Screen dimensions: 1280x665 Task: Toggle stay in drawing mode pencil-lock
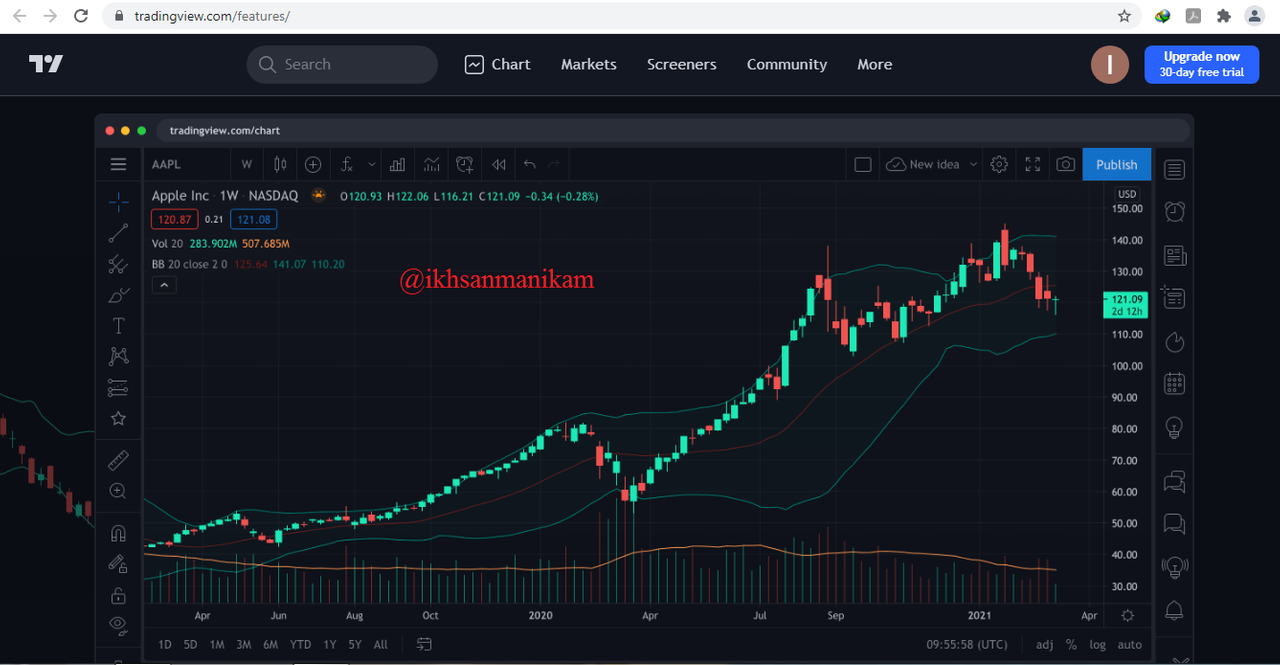coord(118,564)
